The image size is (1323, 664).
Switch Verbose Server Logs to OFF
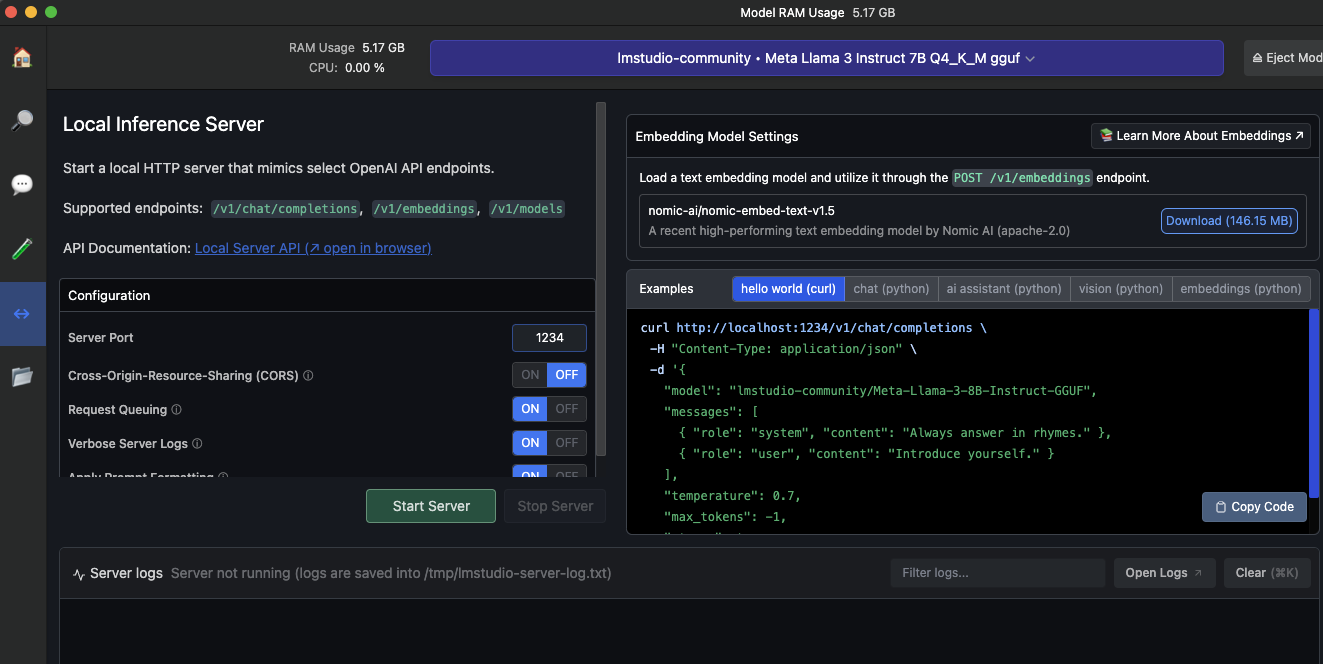click(567, 443)
